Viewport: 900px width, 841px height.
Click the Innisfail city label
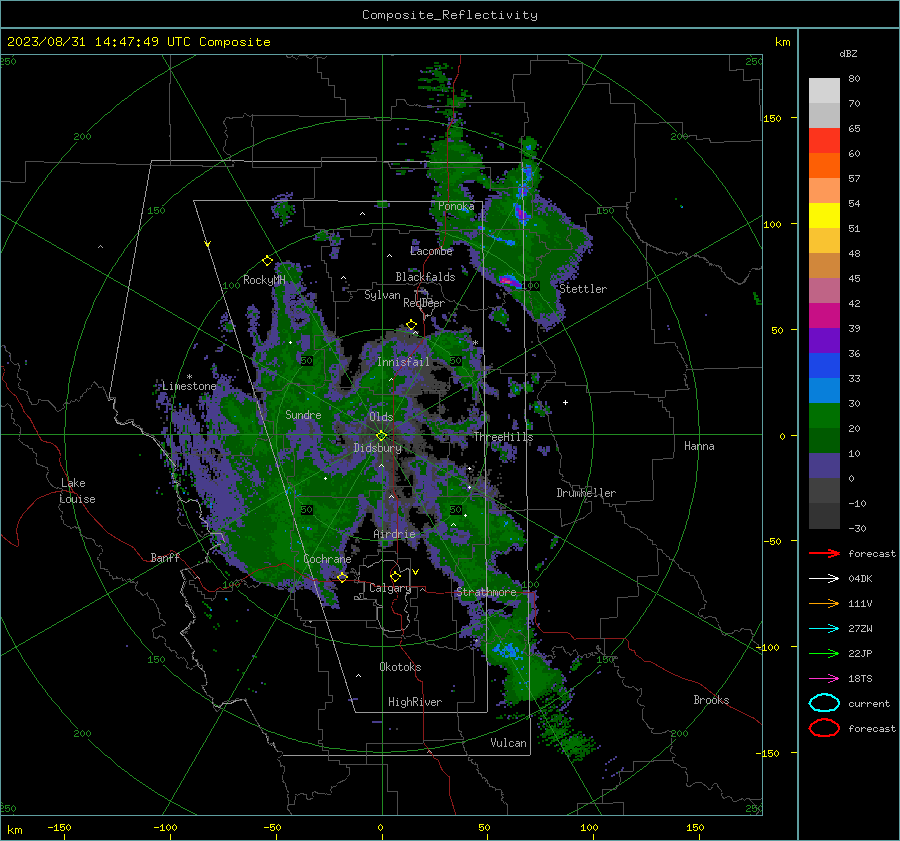point(403,362)
